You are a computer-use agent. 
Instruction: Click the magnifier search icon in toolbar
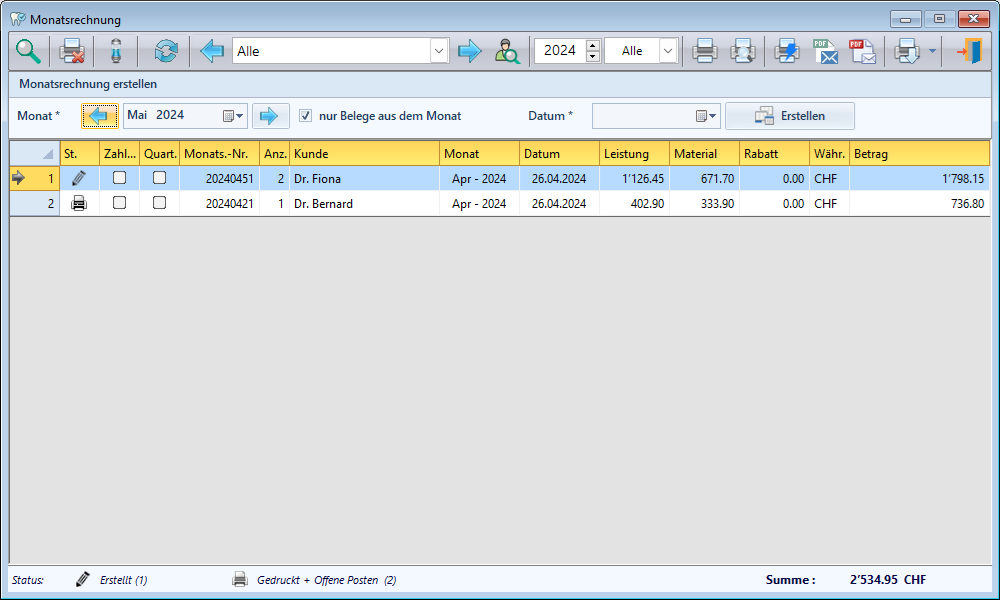[28, 51]
